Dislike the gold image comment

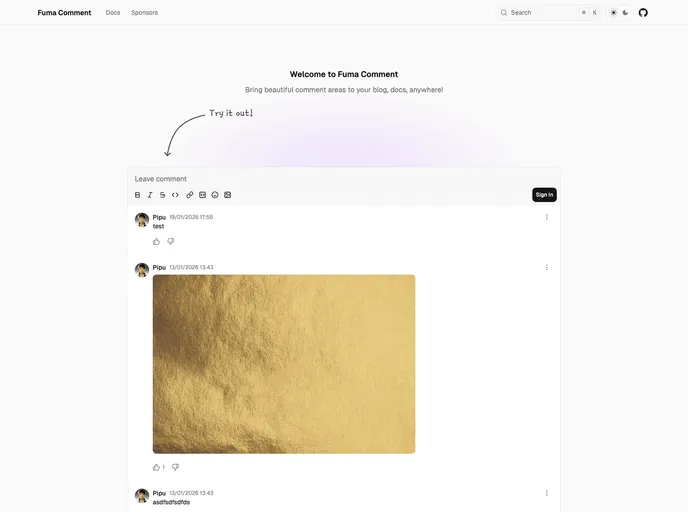[x=175, y=467]
